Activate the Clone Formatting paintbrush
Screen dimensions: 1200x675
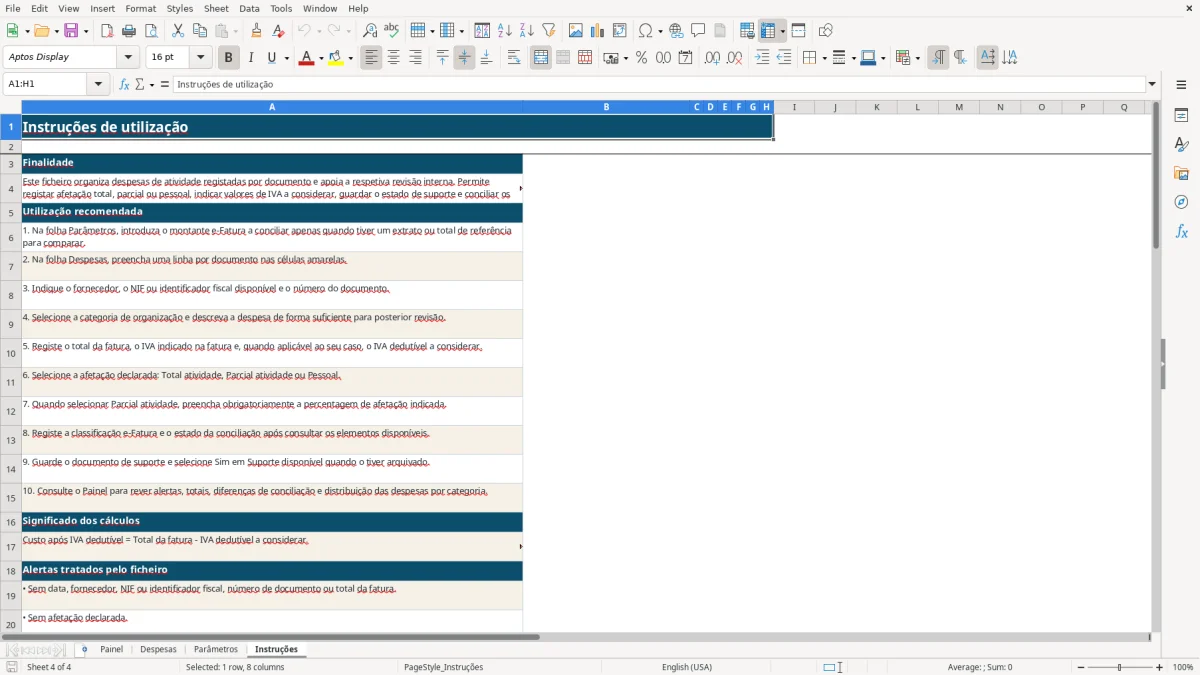click(257, 31)
